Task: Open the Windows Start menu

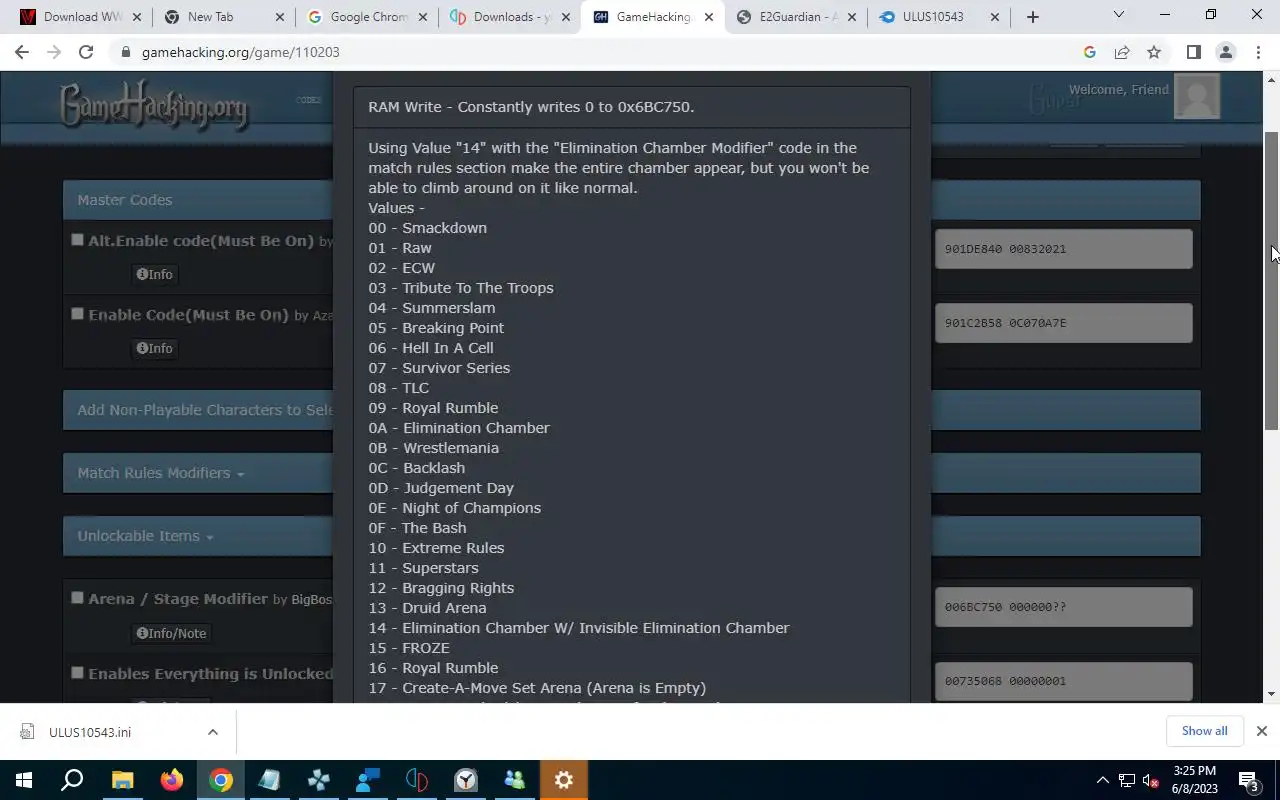Action: click(24, 780)
